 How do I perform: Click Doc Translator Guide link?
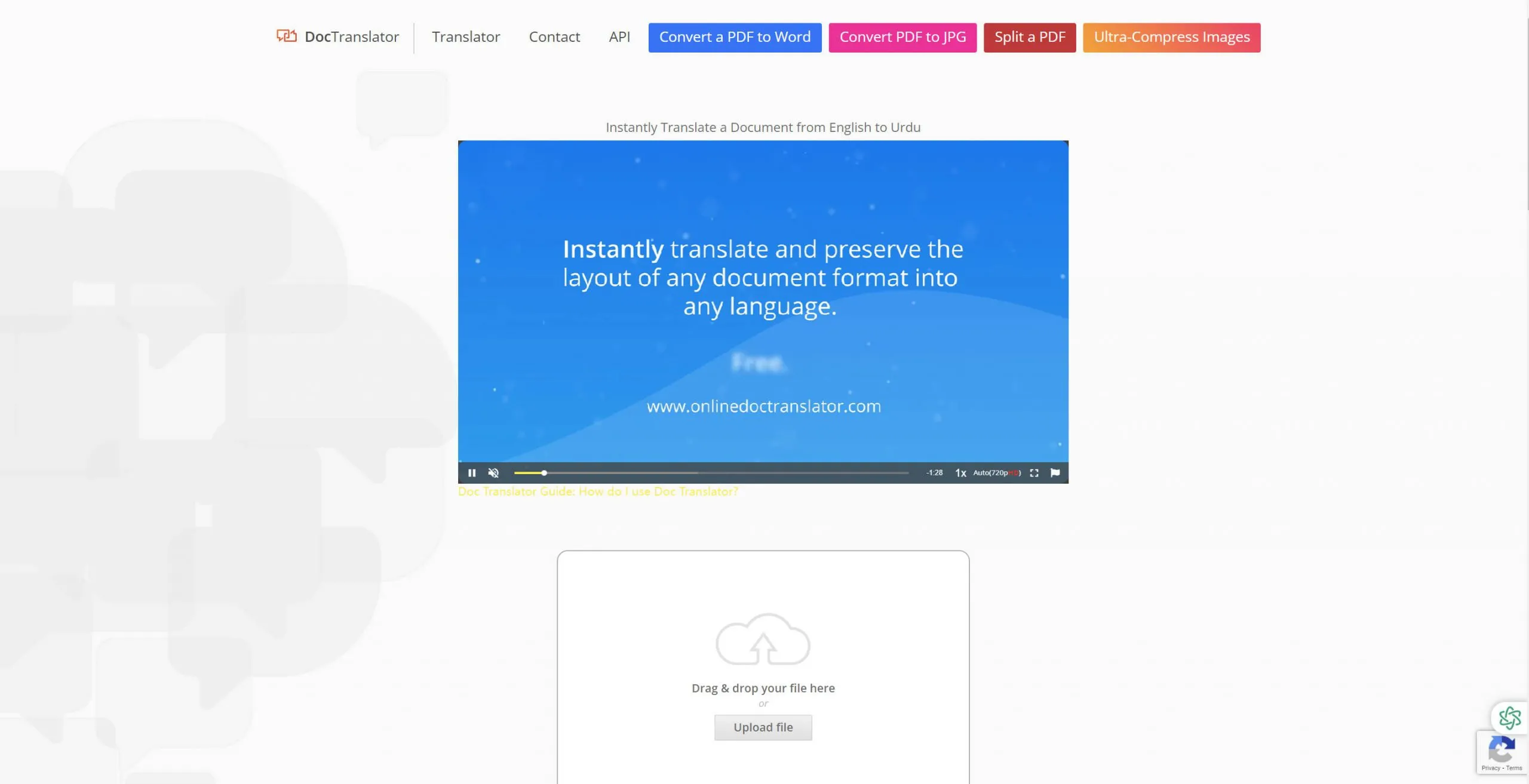597,491
